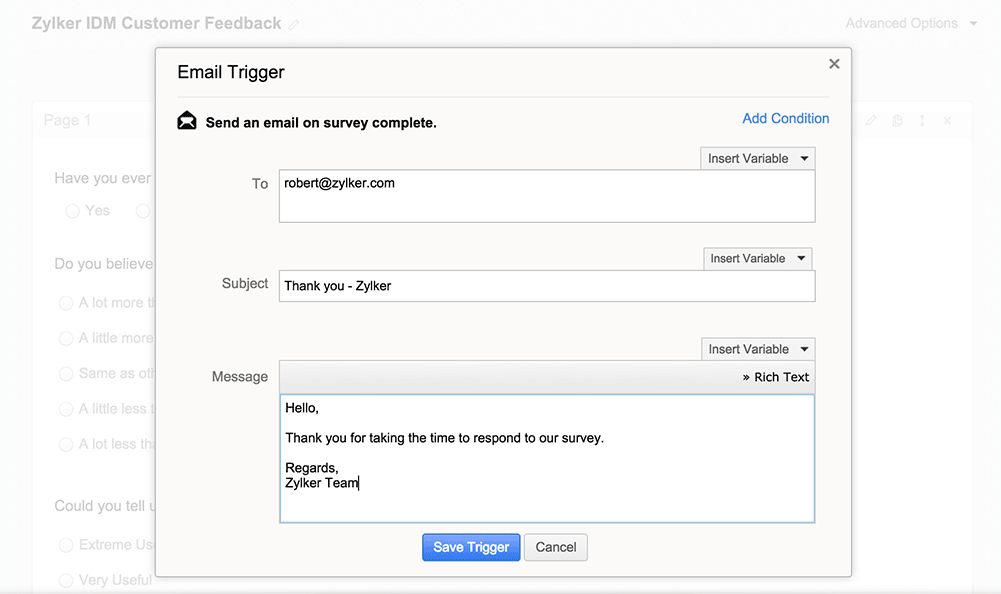Click the "Could you tell" question text
The image size is (1001, 594).
(105, 506)
